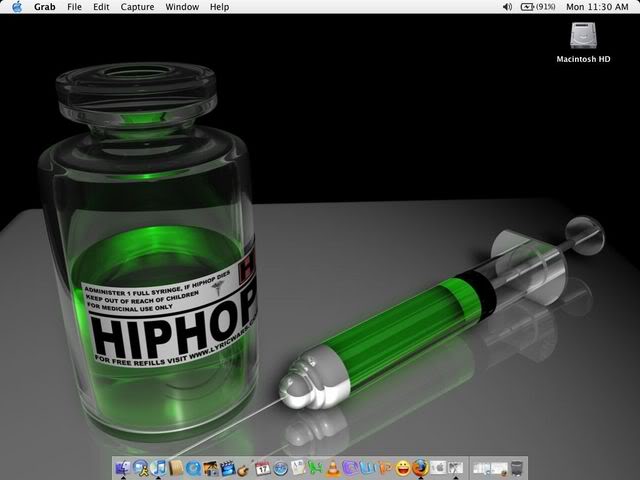The image size is (640, 480).
Task: Click the volume speaker icon in menu bar
Action: click(507, 7)
